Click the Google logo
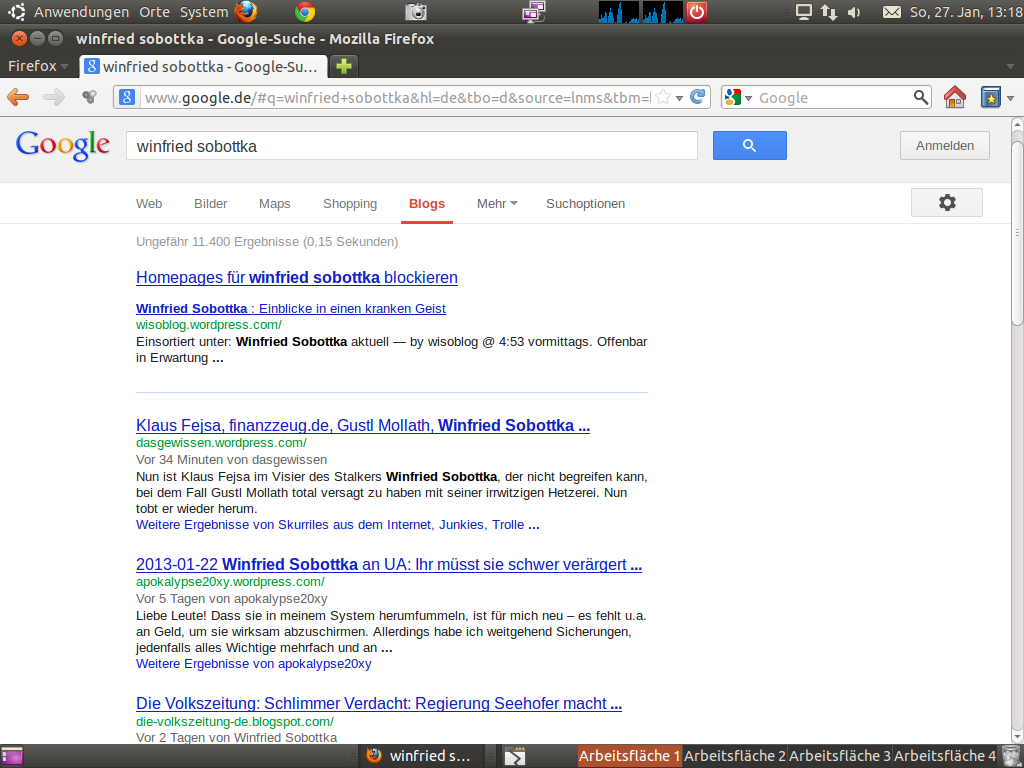 pos(63,145)
